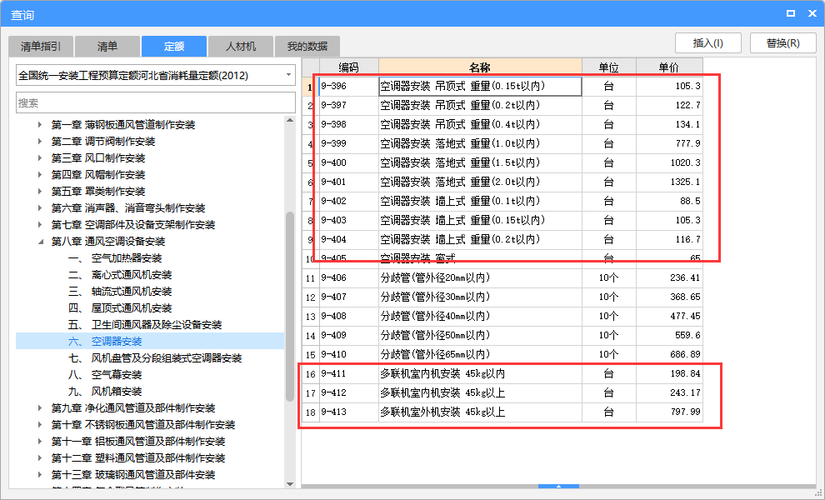Expand 第九章 净化通风管道及部件制作安装 node

(41, 408)
